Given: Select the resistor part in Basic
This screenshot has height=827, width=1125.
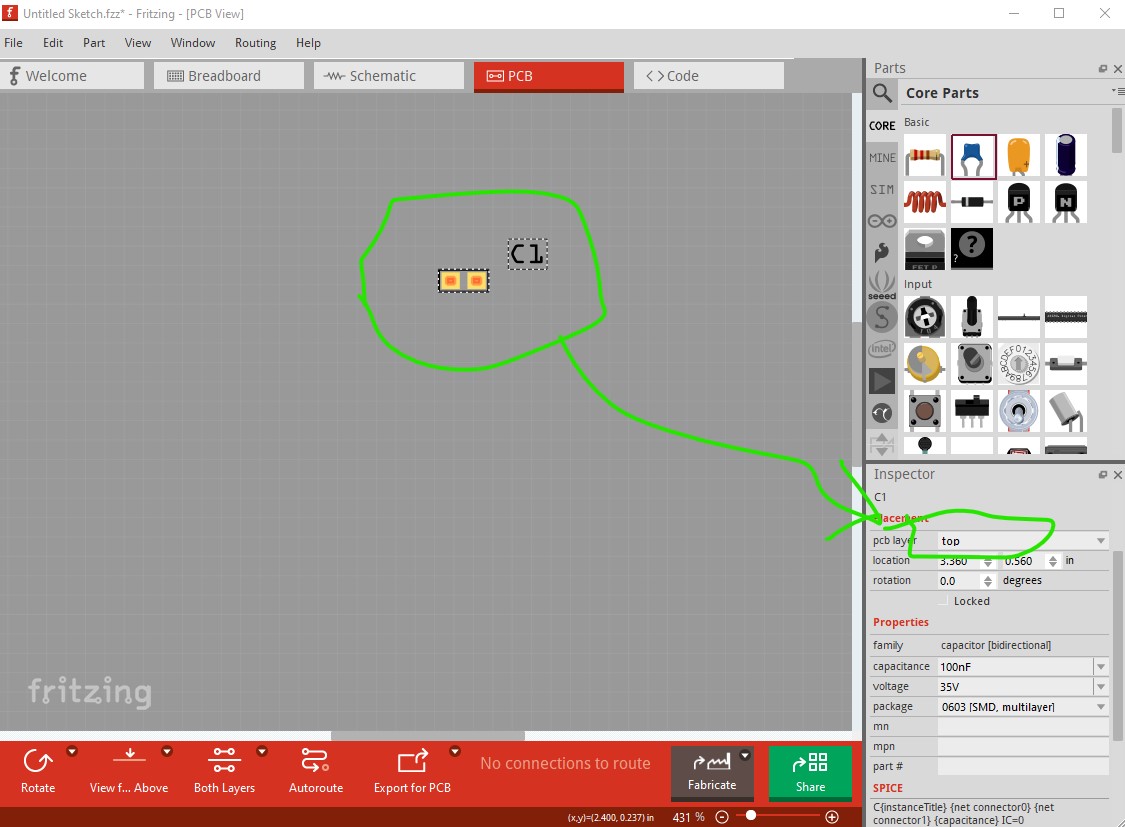Looking at the screenshot, I should (x=925, y=156).
